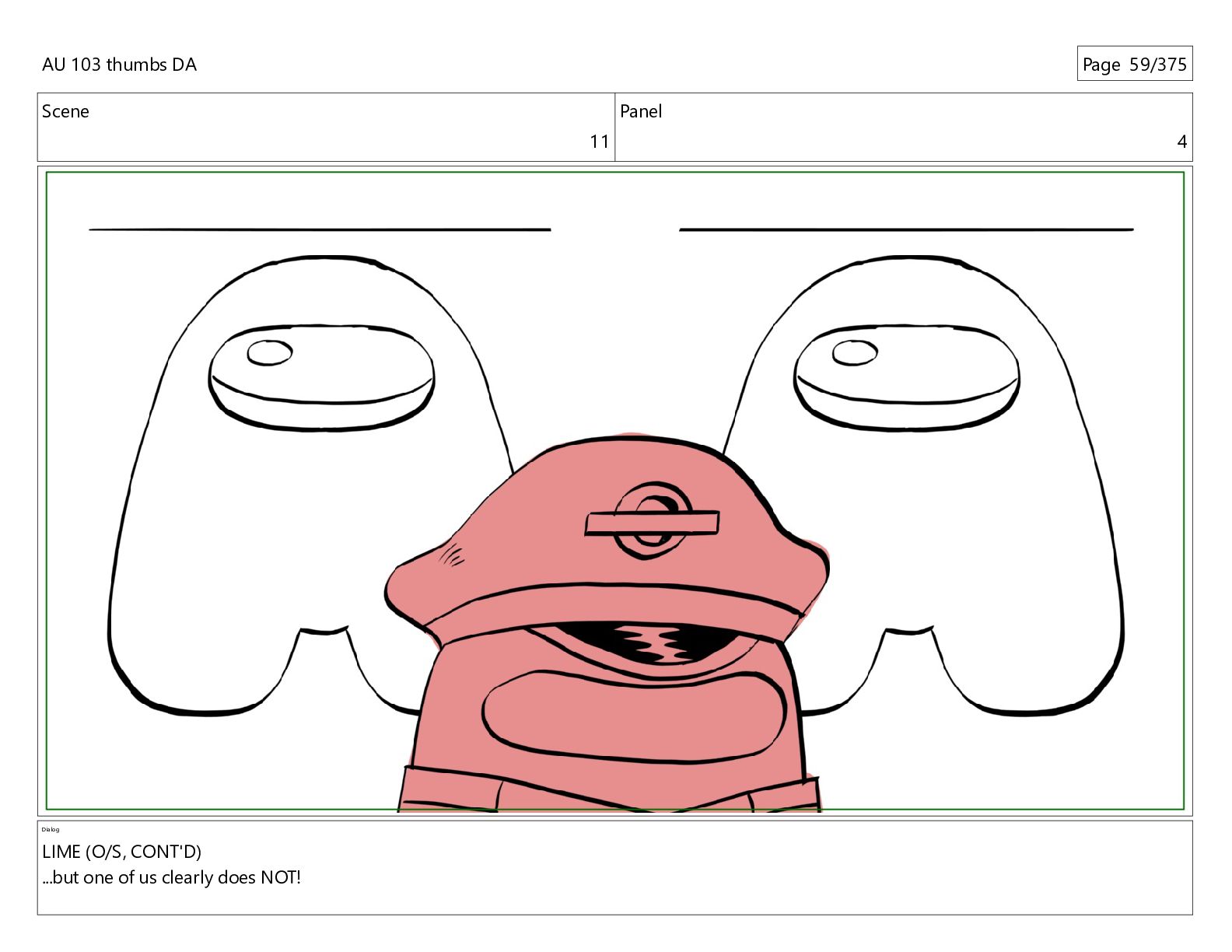Image resolution: width=1232 pixels, height=952 pixels.
Task: Click the scene number 11
Action: [x=599, y=142]
